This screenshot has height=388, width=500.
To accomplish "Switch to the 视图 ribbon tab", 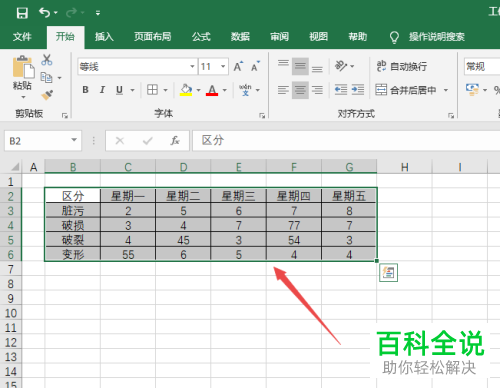I will [x=318, y=36].
